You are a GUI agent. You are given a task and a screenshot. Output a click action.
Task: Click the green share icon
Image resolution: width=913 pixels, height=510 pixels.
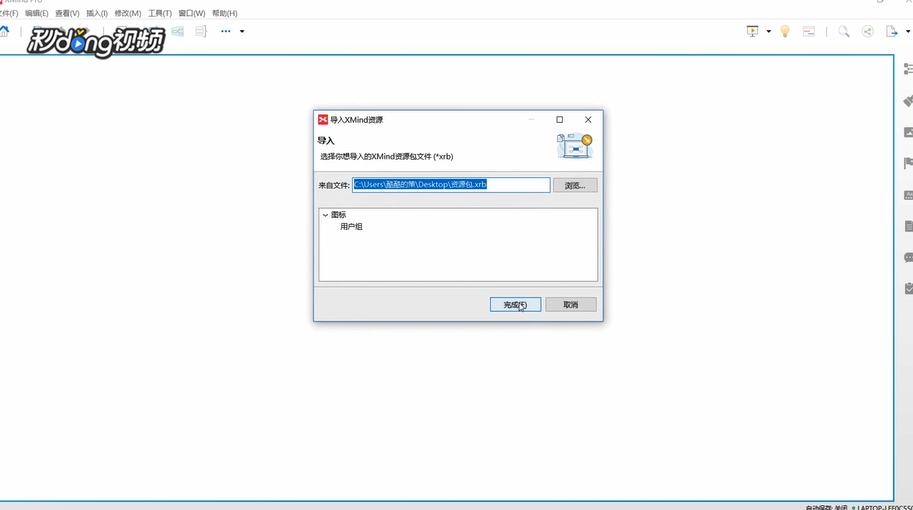pos(868,31)
